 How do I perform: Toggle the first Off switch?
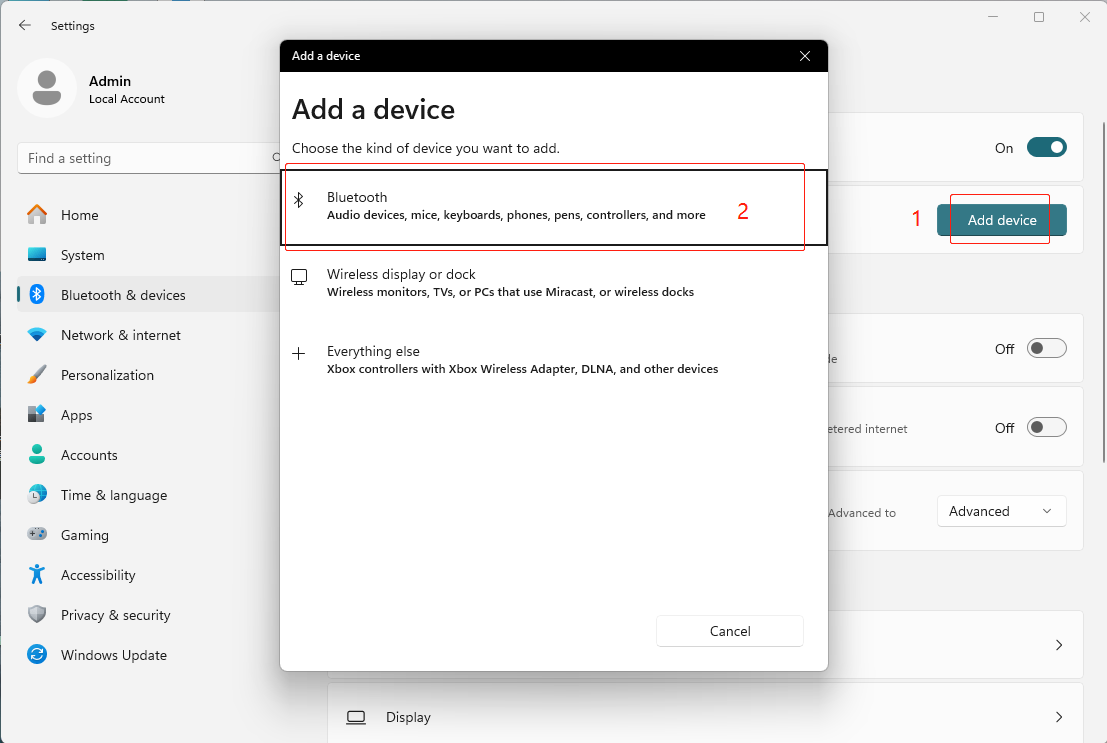click(x=1046, y=348)
